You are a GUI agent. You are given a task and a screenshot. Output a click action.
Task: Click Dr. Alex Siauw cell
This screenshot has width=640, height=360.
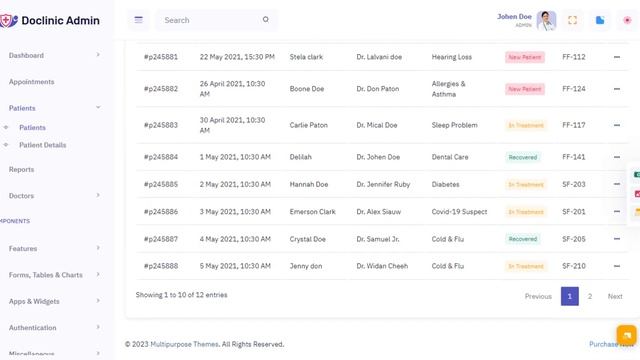pos(378,212)
